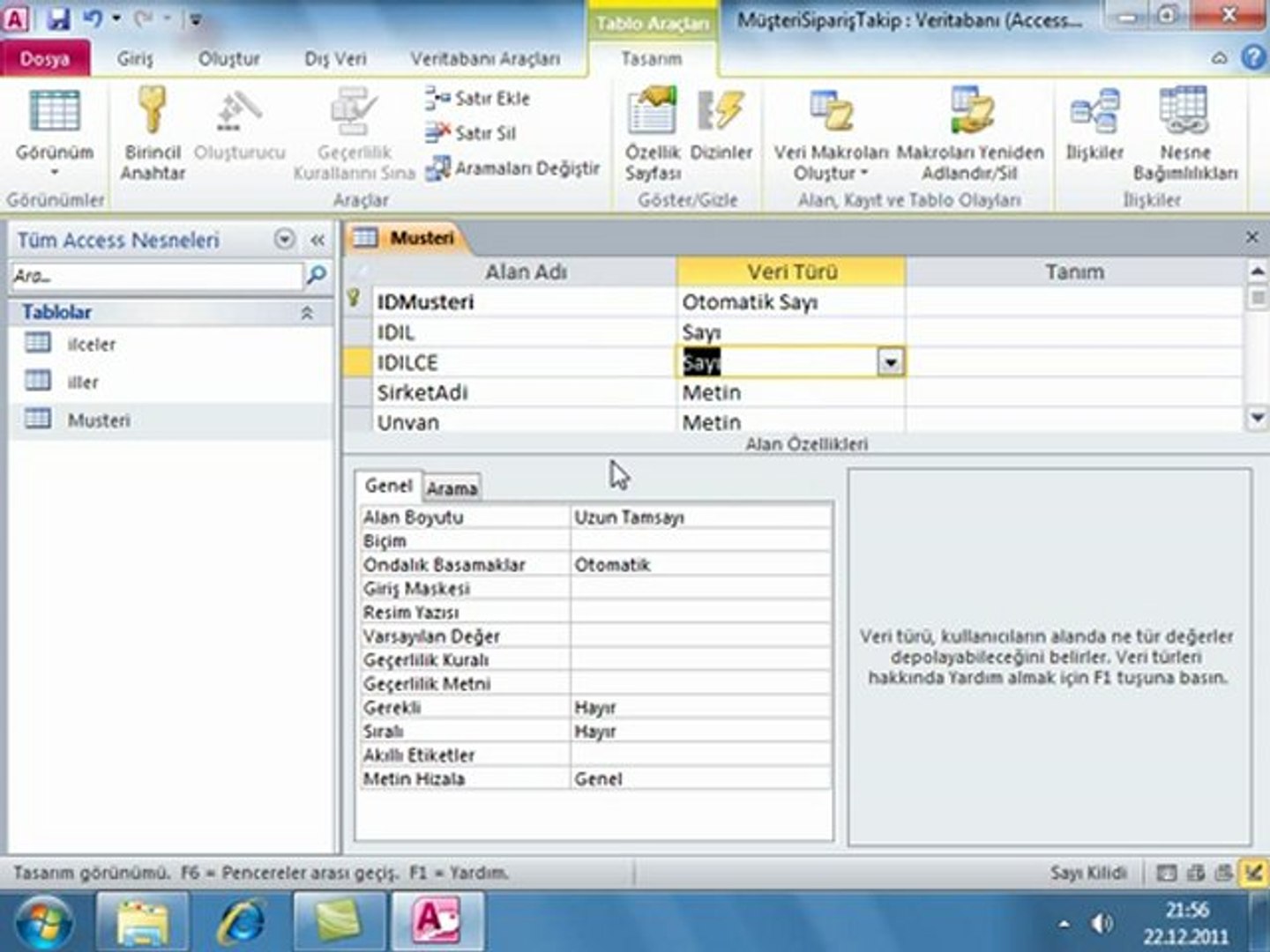Click the Nesne Bağımlılıkları icon
The width and height of the screenshot is (1270, 952).
(1184, 111)
